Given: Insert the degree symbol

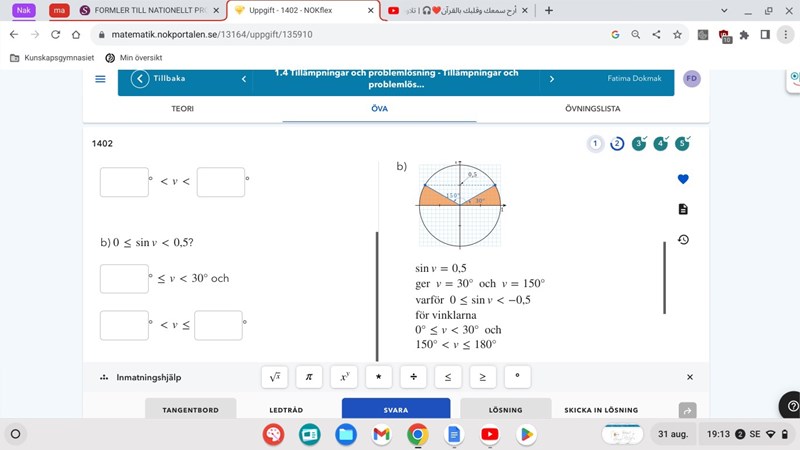Looking at the screenshot, I should (516, 377).
